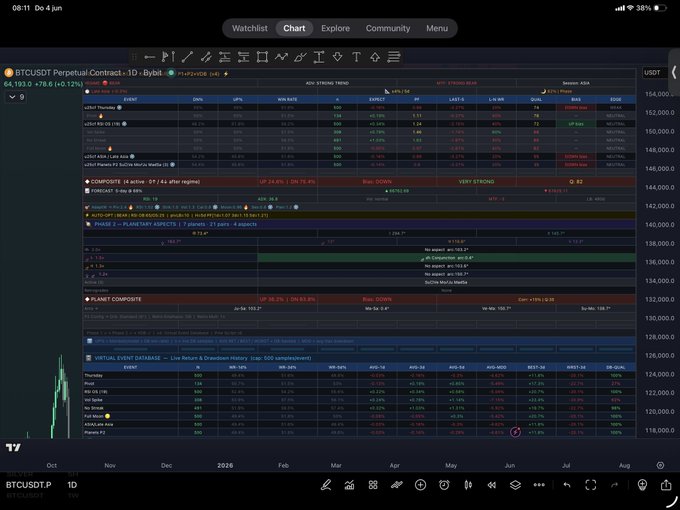Viewport: 680px width, 510px height.
Task: Open drawing tools with the pencil icon
Action: pyautogui.click(x=326, y=485)
